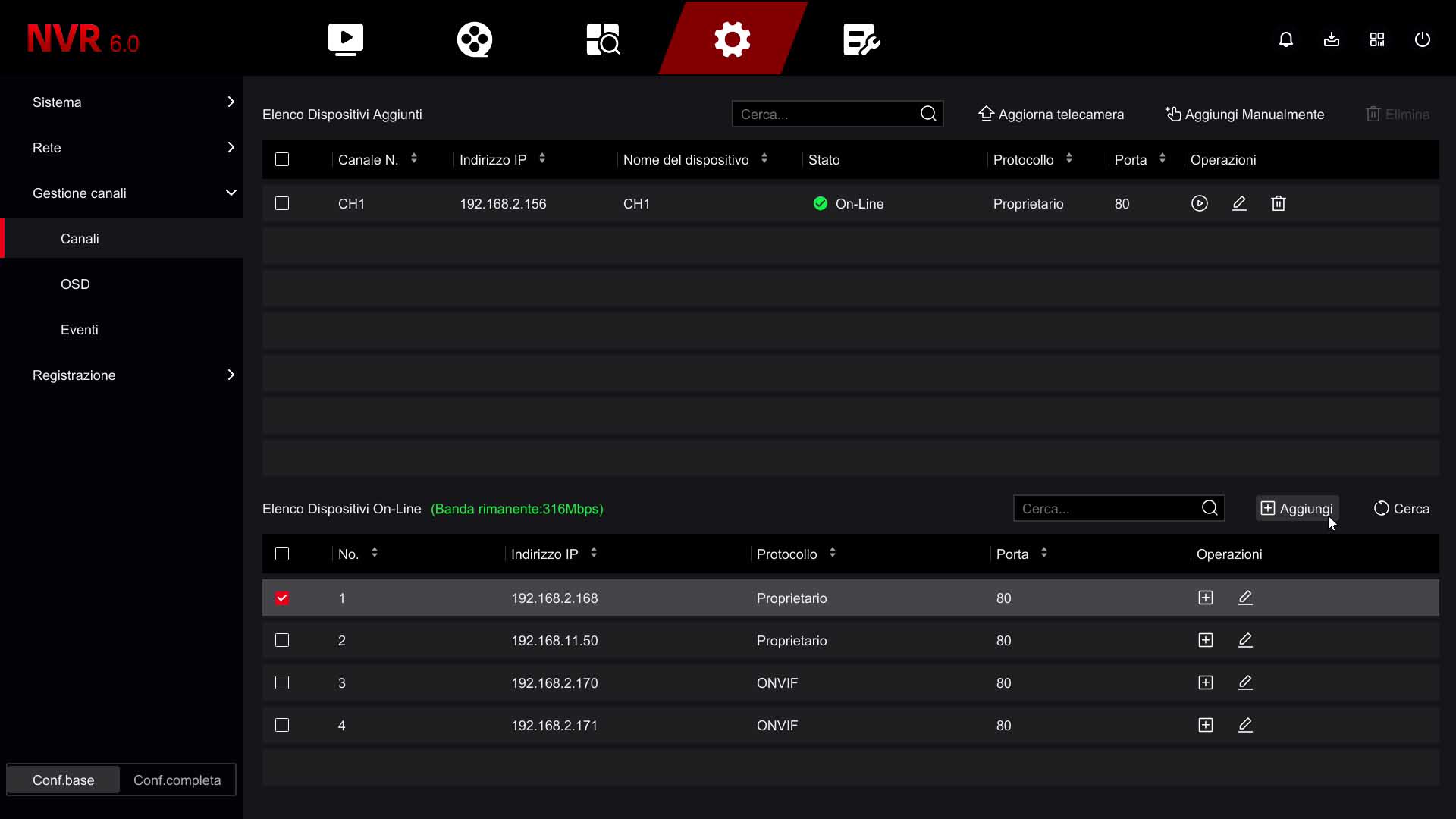Collapse the Gestione canali section
The height and width of the screenshot is (819, 1456).
[x=133, y=193]
